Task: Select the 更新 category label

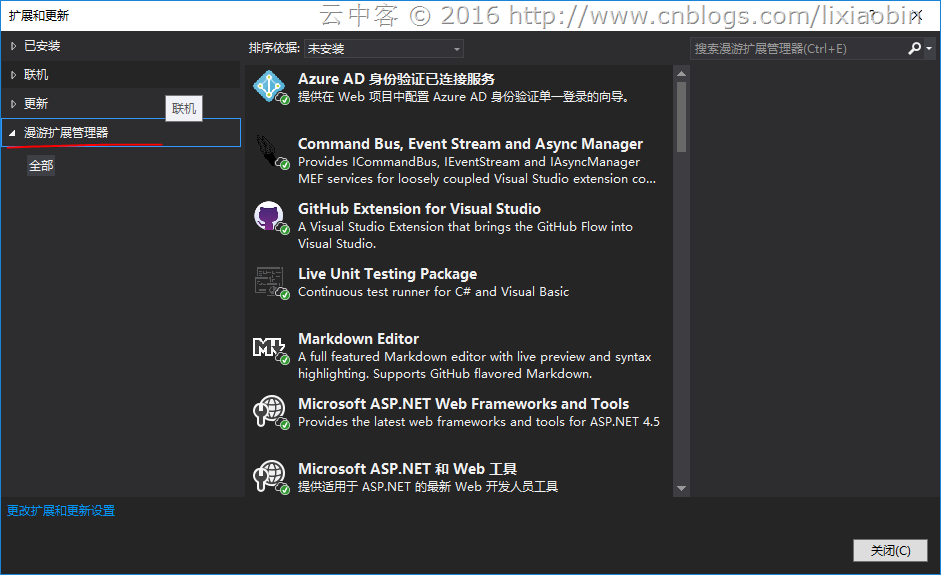Action: (36, 104)
